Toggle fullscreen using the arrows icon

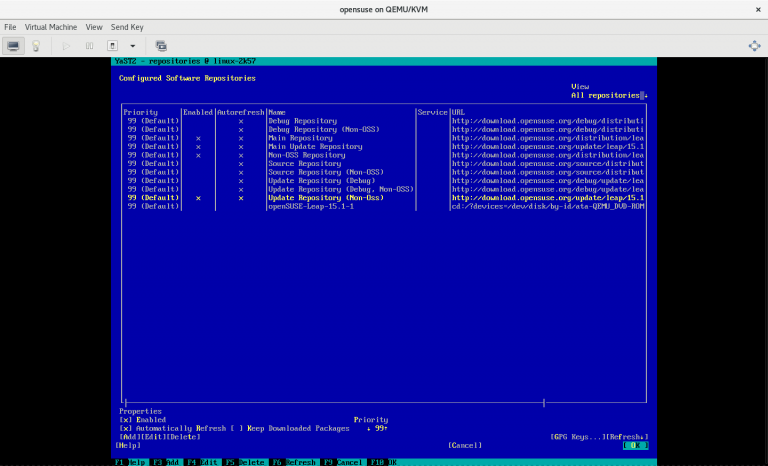click(x=754, y=46)
